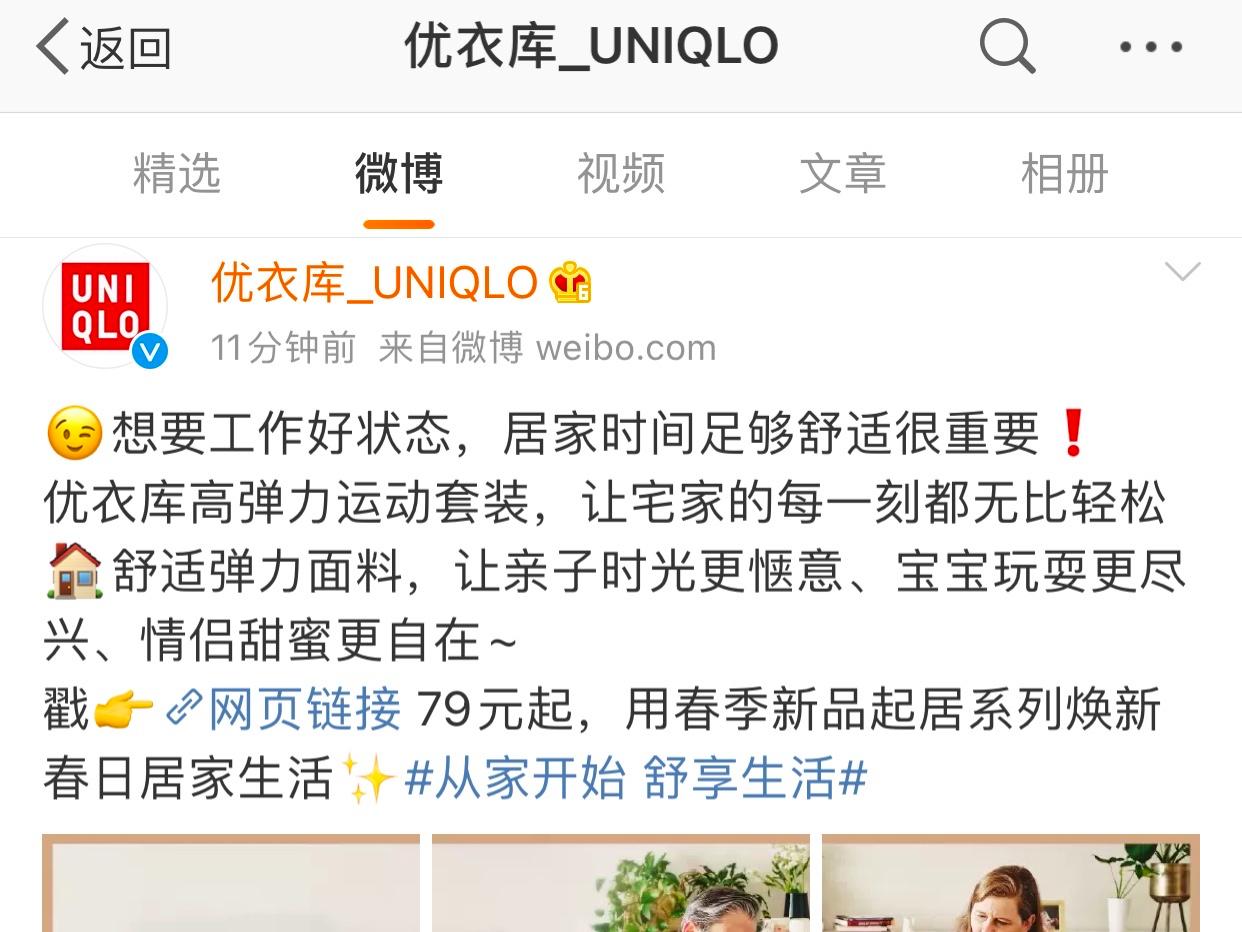Open the 相册 tab
This screenshot has width=1242, height=932.
[x=1065, y=174]
